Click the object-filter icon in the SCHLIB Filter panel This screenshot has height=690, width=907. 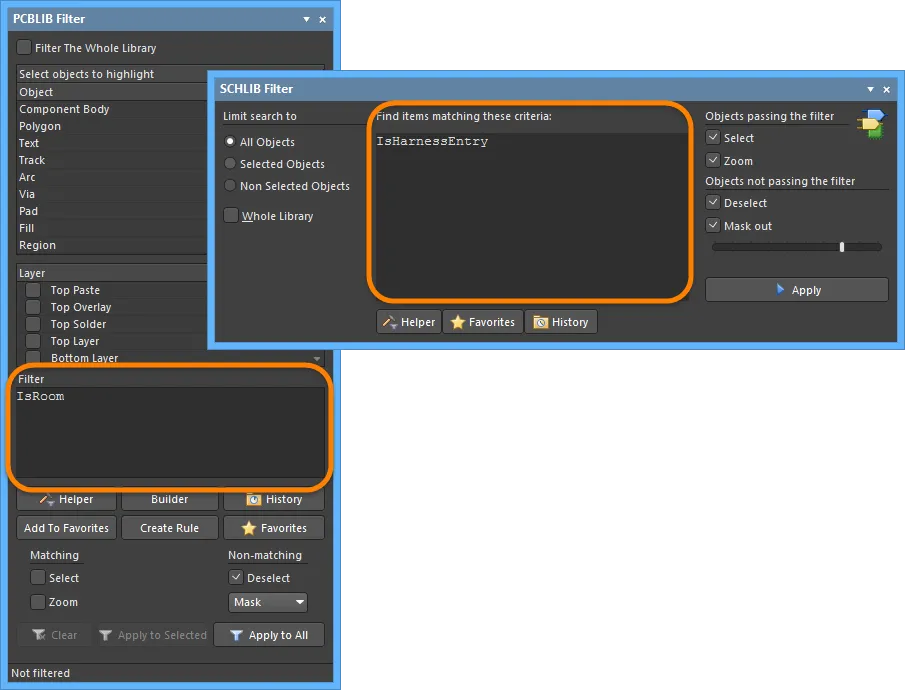click(x=872, y=124)
